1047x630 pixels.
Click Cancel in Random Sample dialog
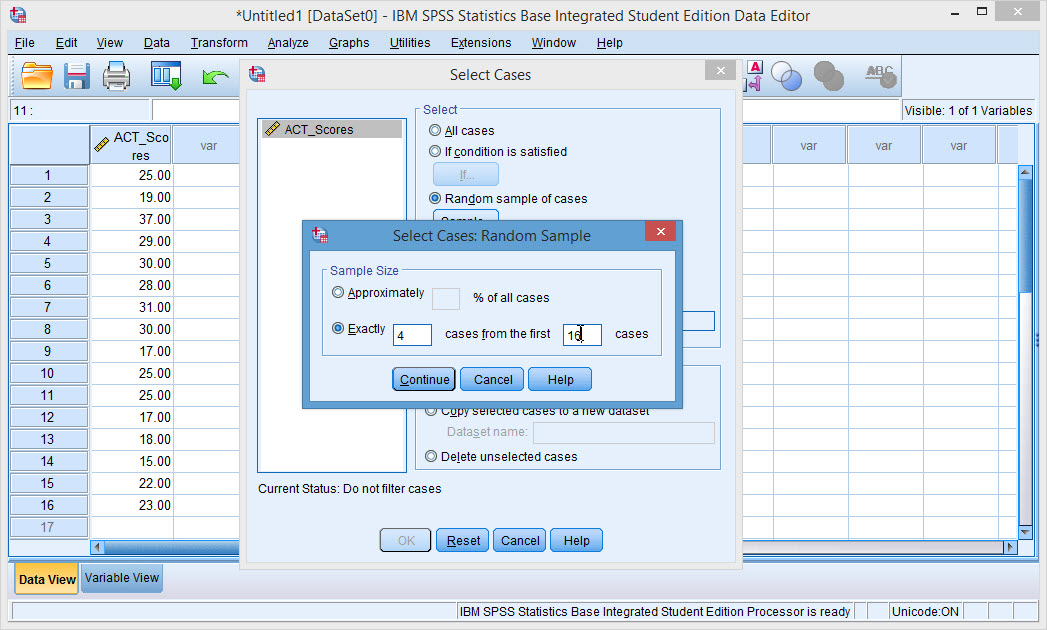(493, 379)
